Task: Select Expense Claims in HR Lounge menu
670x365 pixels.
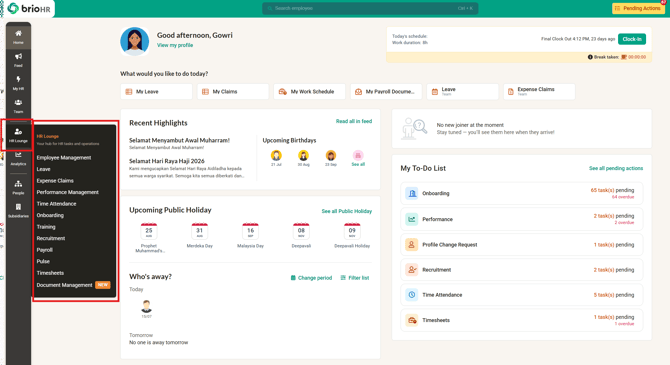Action: (55, 181)
